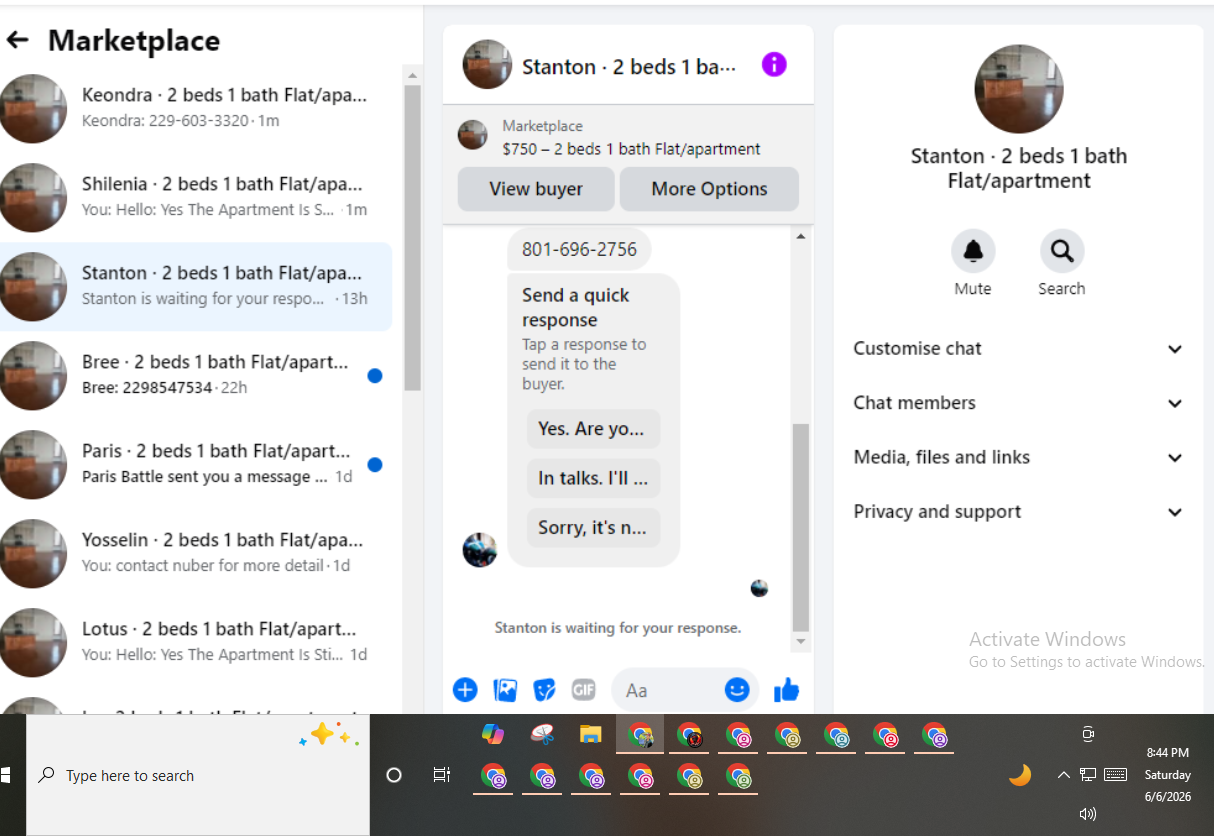The width and height of the screenshot is (1214, 836).
Task: Open the GIF picker
Action: 583,689
